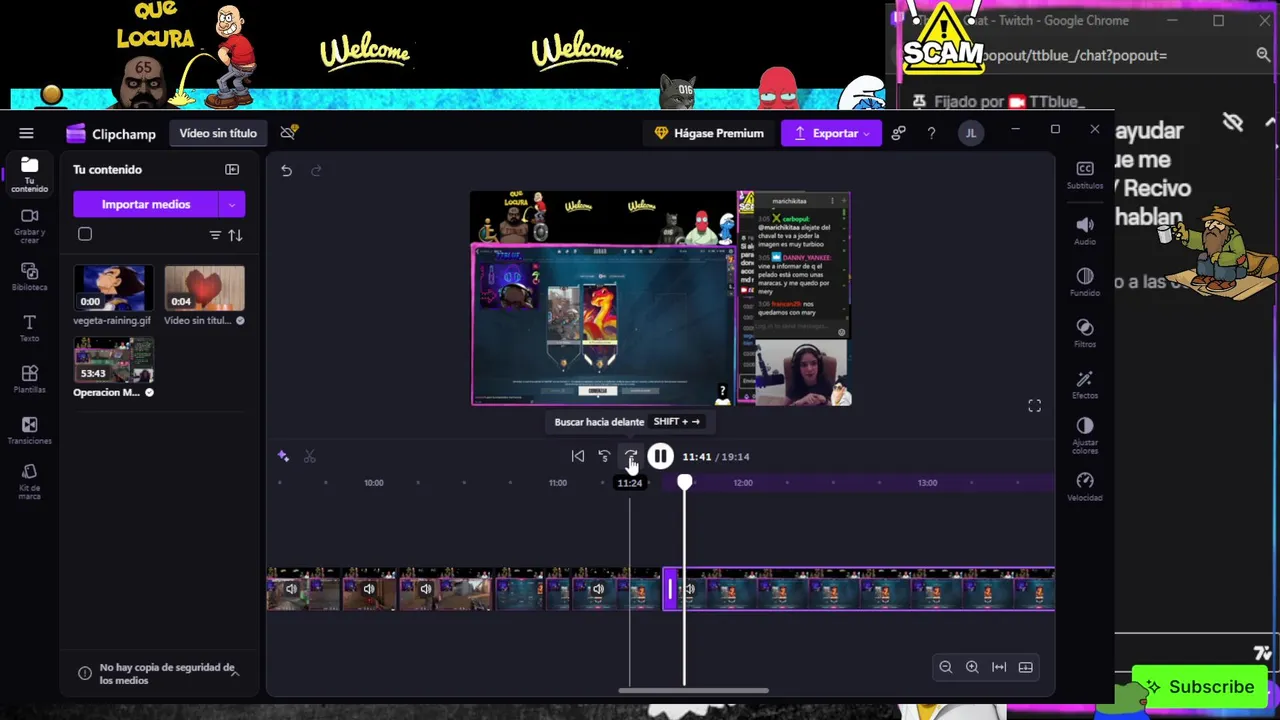
Task: Open the media filter options
Action: click(x=215, y=235)
